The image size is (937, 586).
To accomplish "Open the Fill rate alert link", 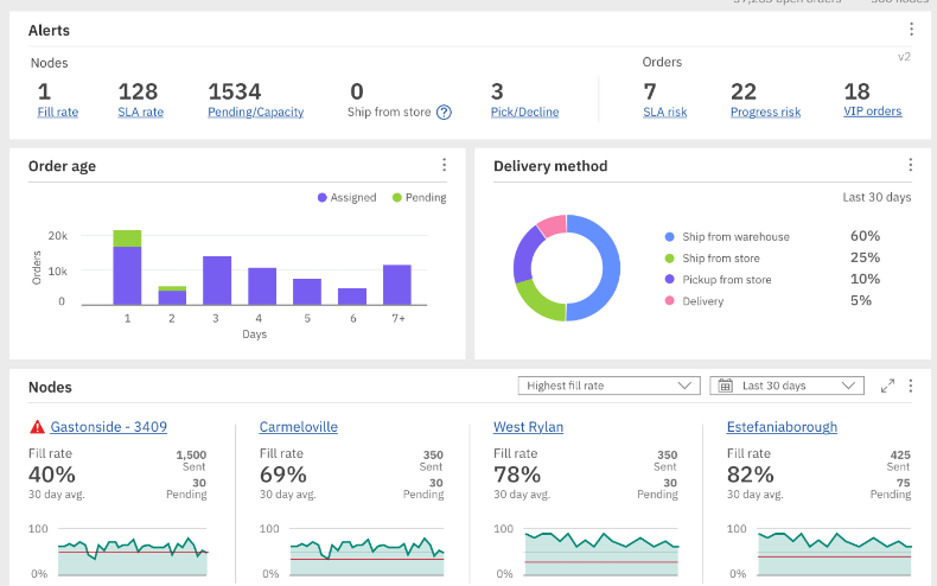I will [x=57, y=112].
